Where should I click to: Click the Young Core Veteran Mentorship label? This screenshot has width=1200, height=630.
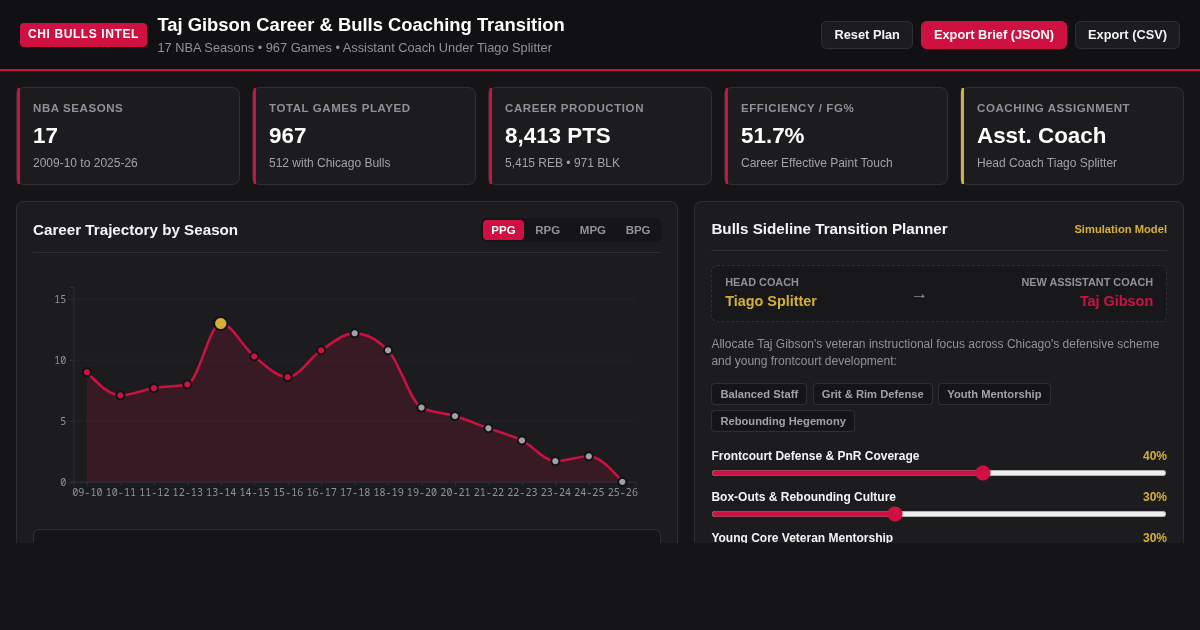(x=802, y=538)
